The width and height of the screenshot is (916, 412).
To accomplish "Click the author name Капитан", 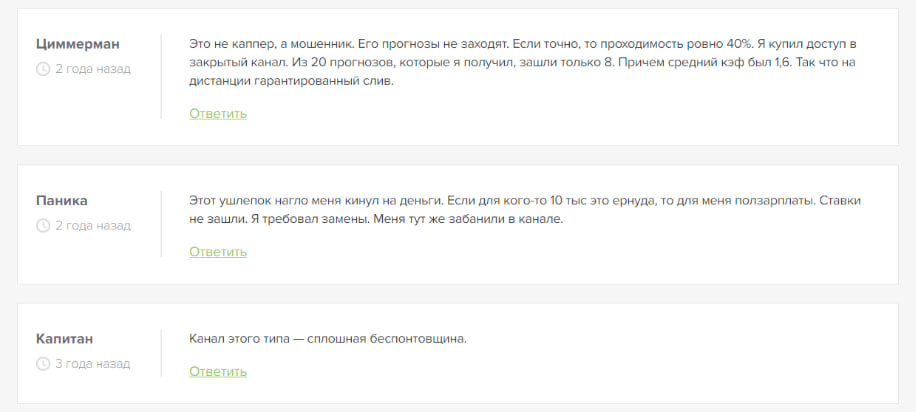I will [x=65, y=339].
